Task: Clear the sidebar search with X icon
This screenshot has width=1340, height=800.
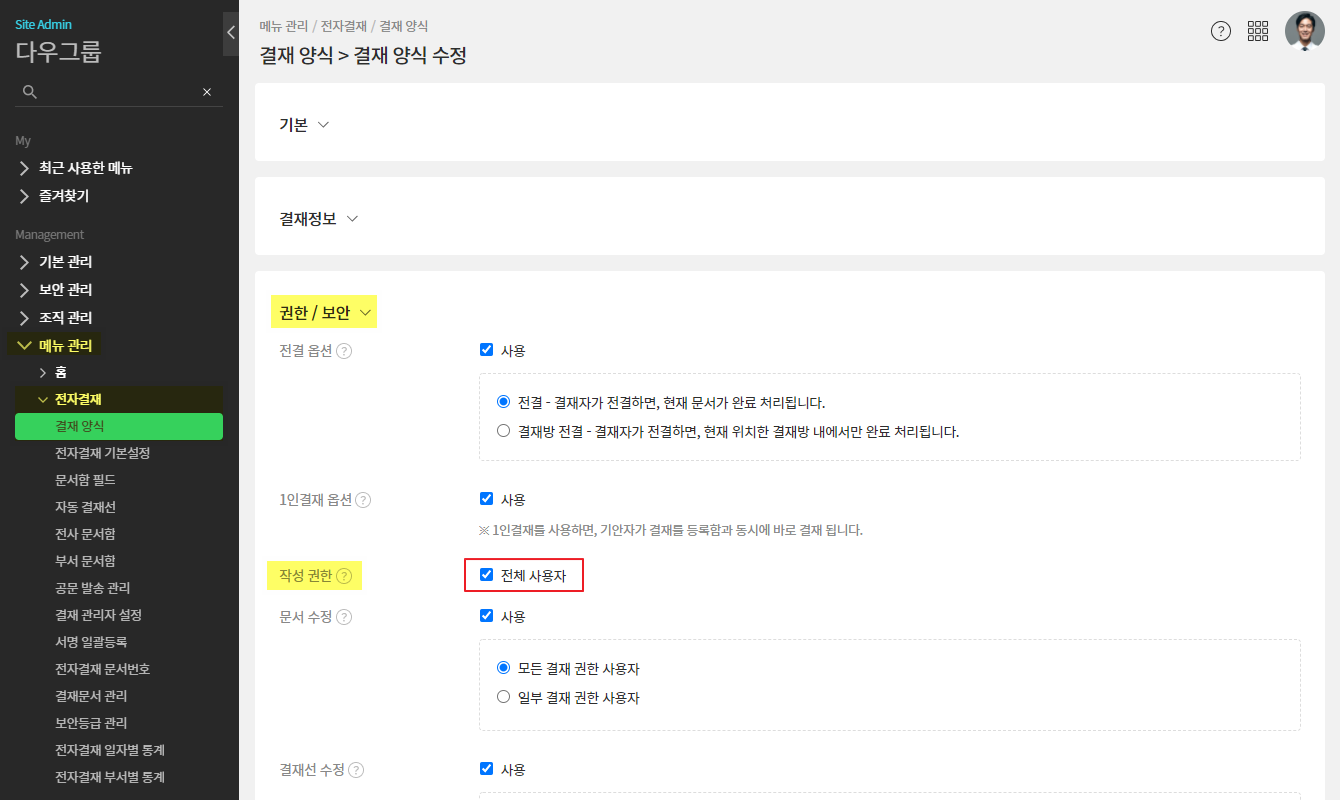Action: (x=207, y=92)
